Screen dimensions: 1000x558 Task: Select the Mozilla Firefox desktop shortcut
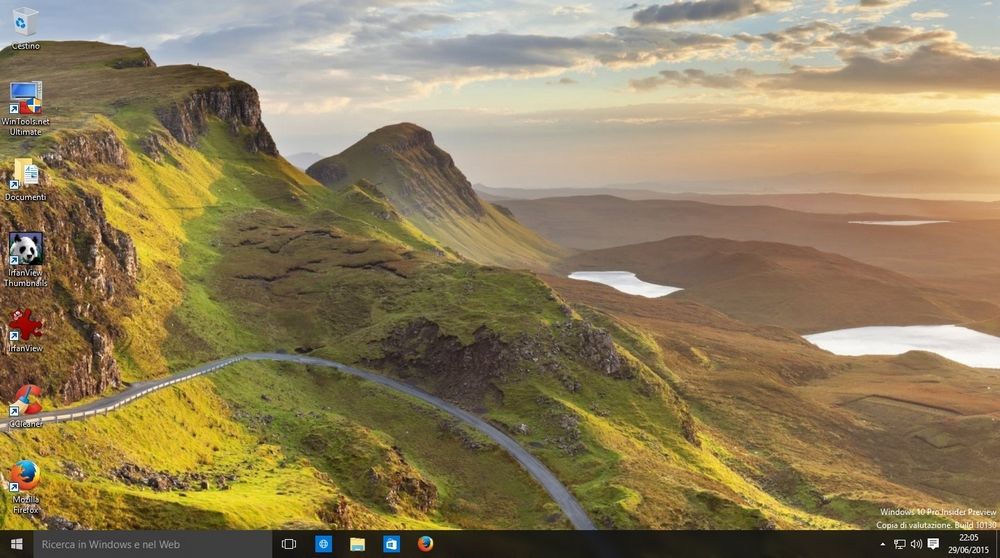click(x=25, y=476)
